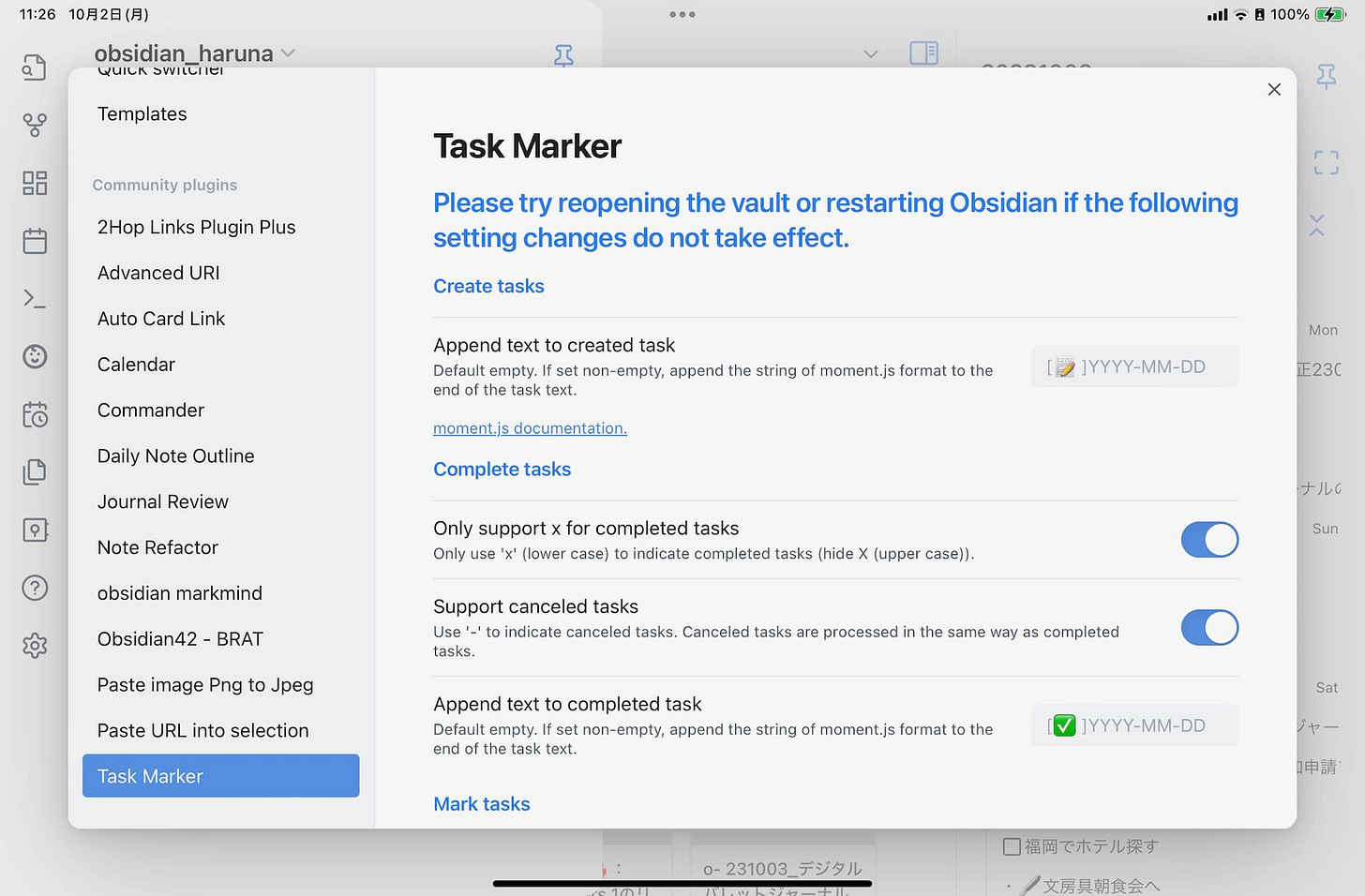Screen dimensions: 1365x896
Task: Click the calendar-with-clock ribbon icon
Action: [35, 414]
